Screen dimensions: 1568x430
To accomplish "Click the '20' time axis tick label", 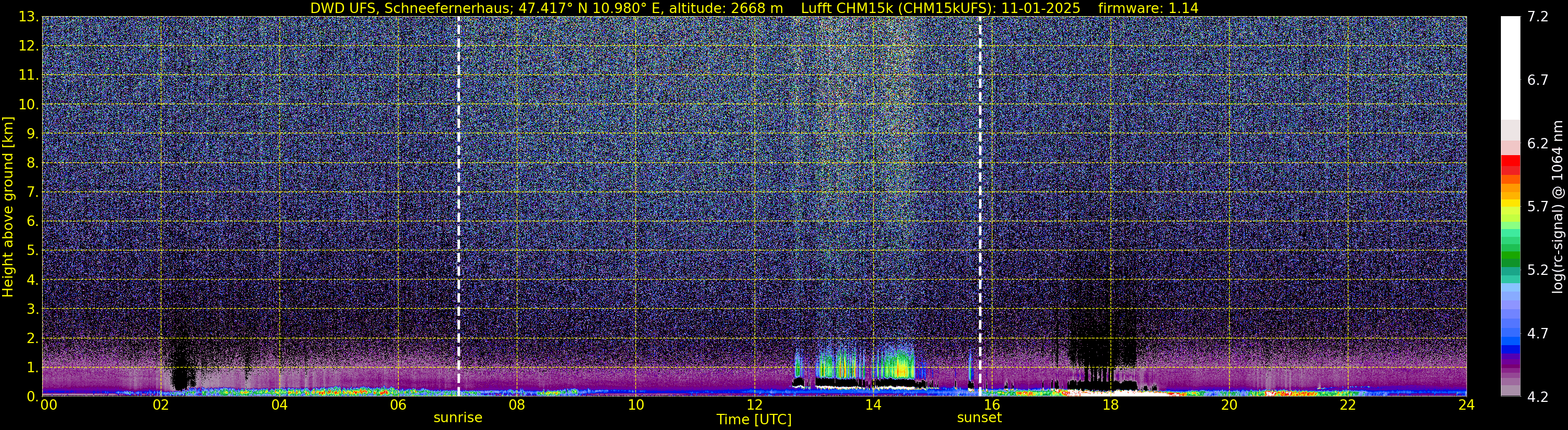I will (x=1229, y=405).
